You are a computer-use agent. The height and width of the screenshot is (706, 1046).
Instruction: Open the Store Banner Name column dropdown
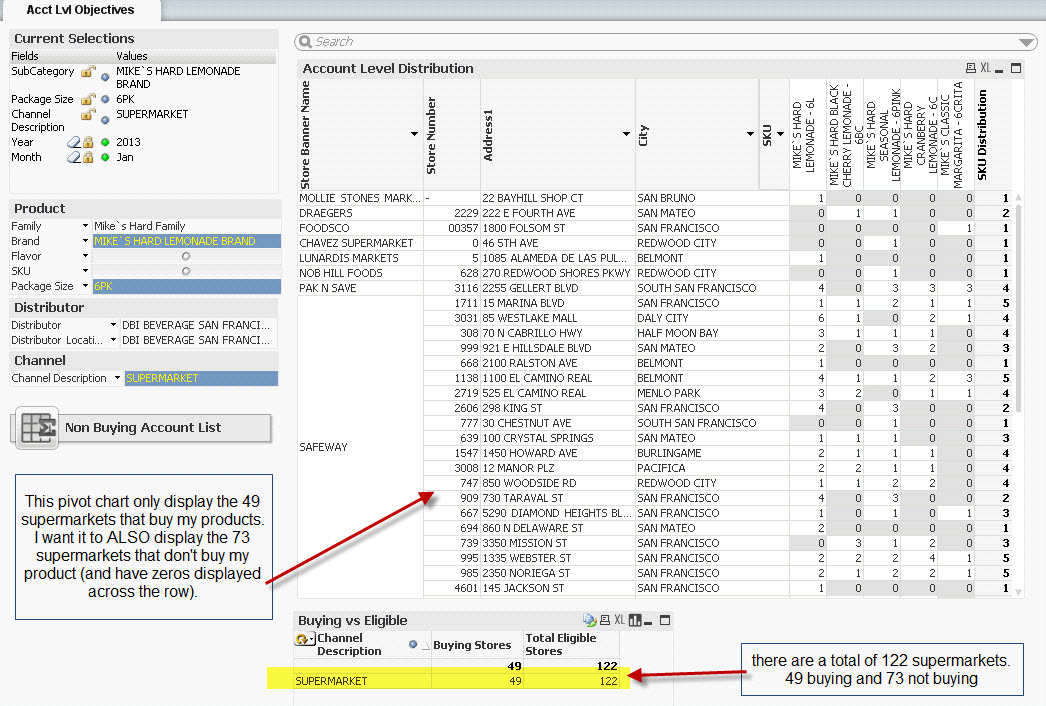(x=414, y=133)
